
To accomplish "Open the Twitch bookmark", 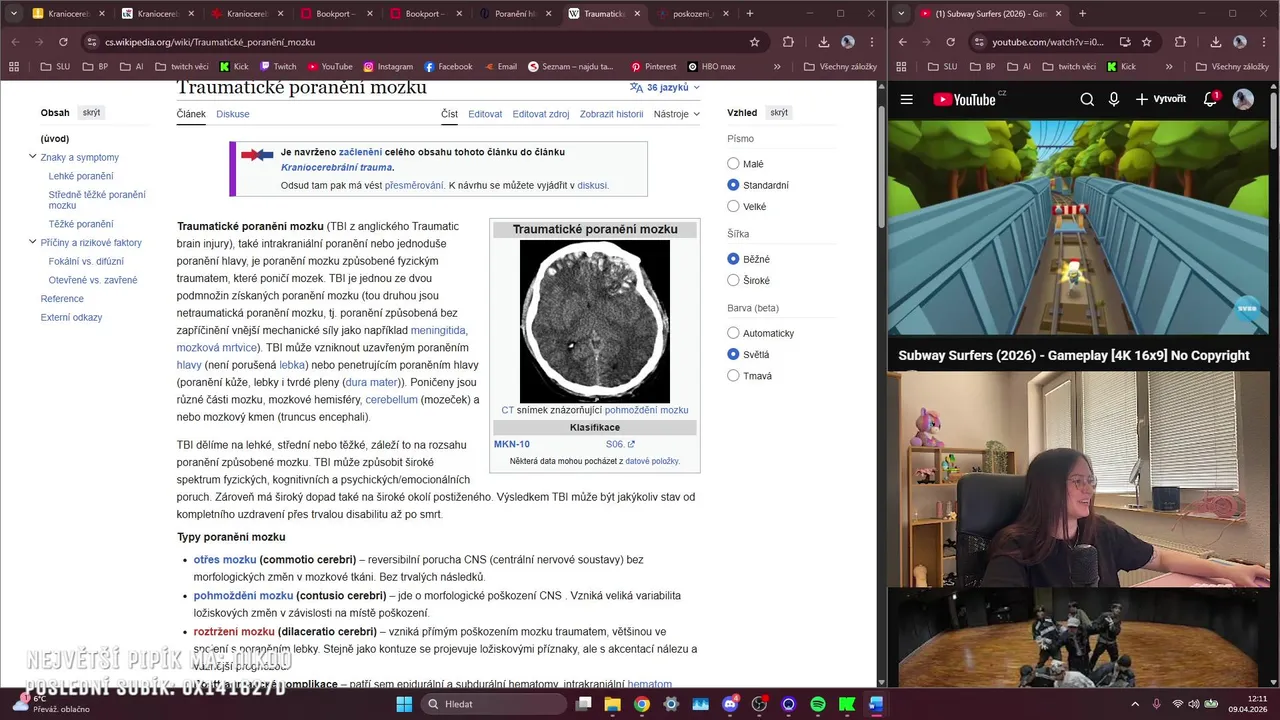I will coord(278,67).
